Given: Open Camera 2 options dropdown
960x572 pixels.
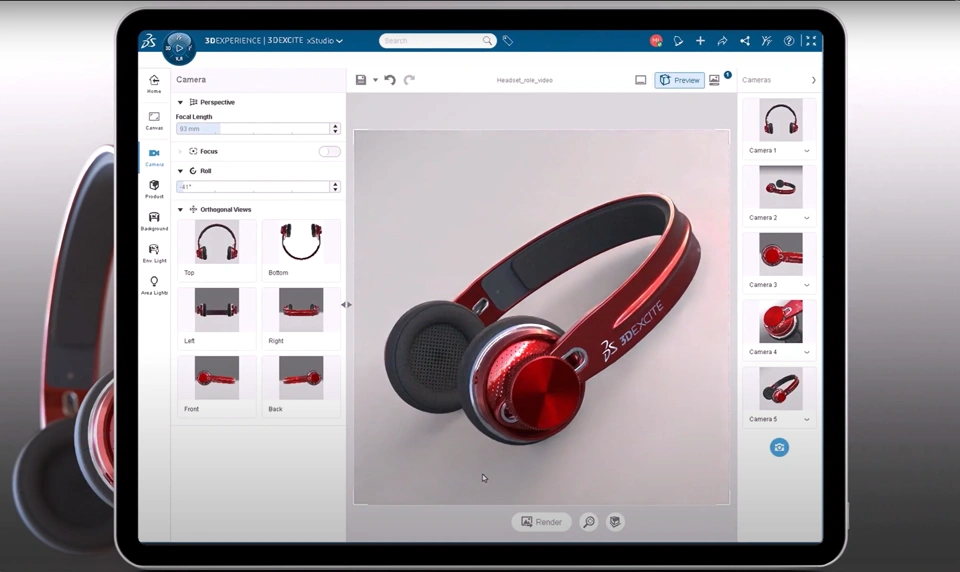Looking at the screenshot, I should click(x=806, y=218).
